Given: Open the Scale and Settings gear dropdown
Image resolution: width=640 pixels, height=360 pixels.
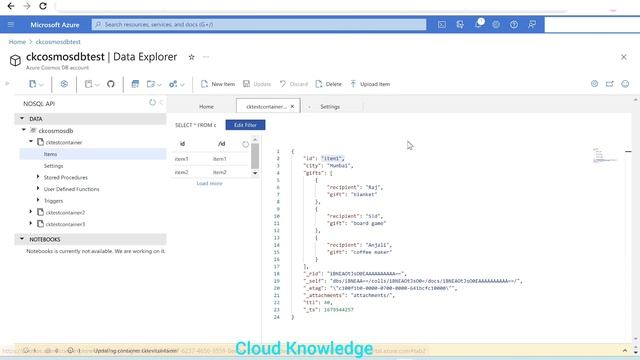Looking at the screenshot, I should [x=177, y=84].
